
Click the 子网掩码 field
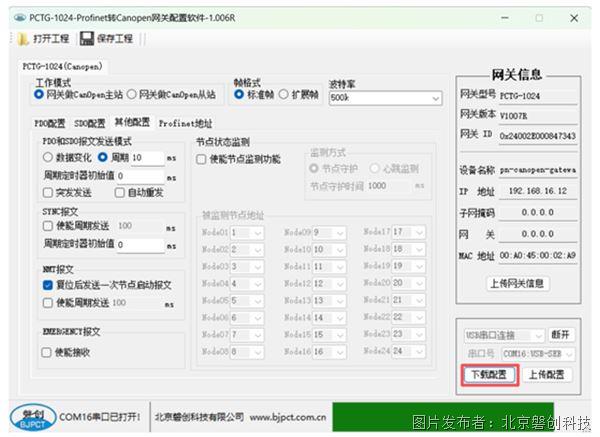(x=538, y=212)
